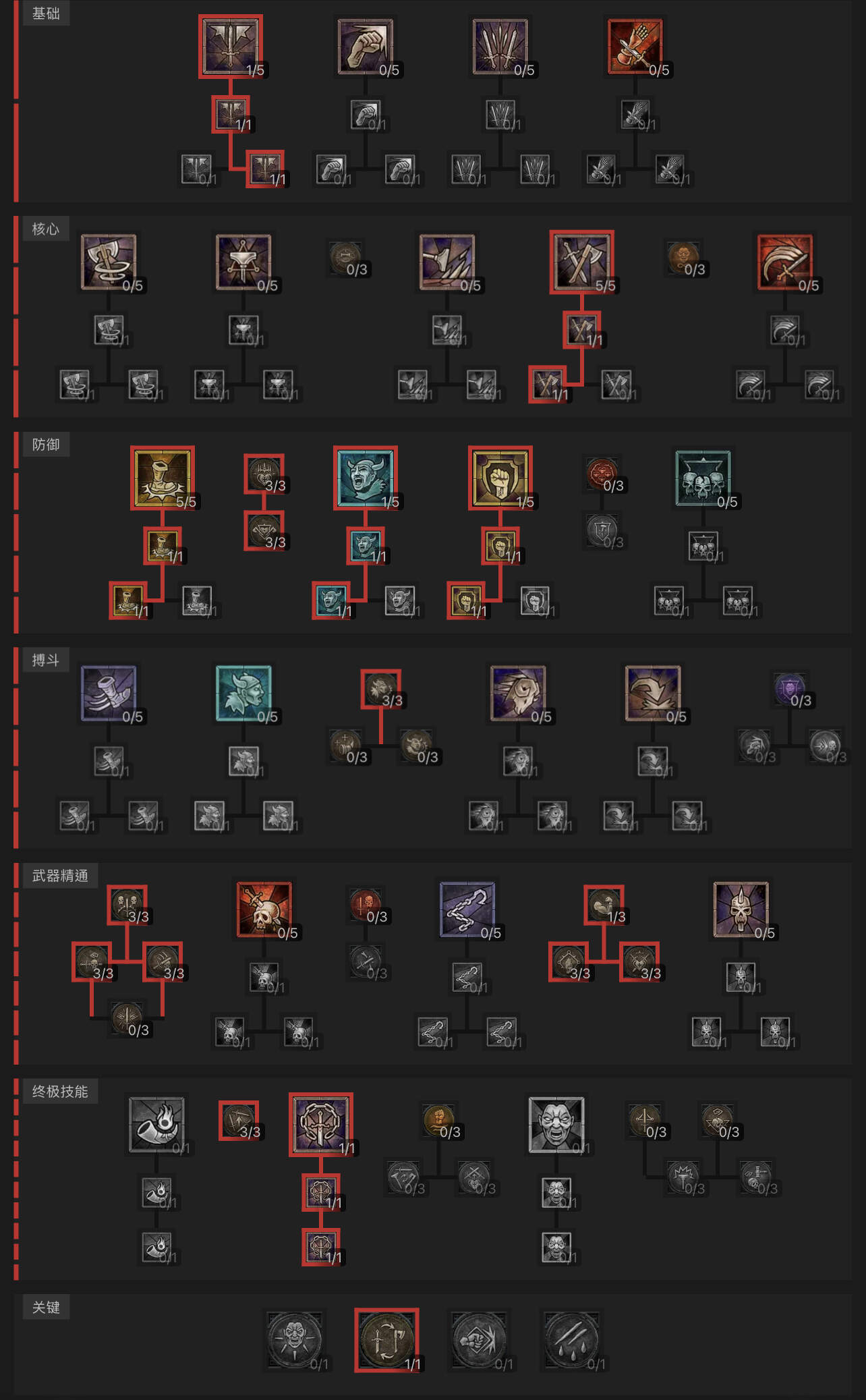This screenshot has height=1400, width=866.
Task: Click the red Rend scythe skill icon
Action: 784,262
